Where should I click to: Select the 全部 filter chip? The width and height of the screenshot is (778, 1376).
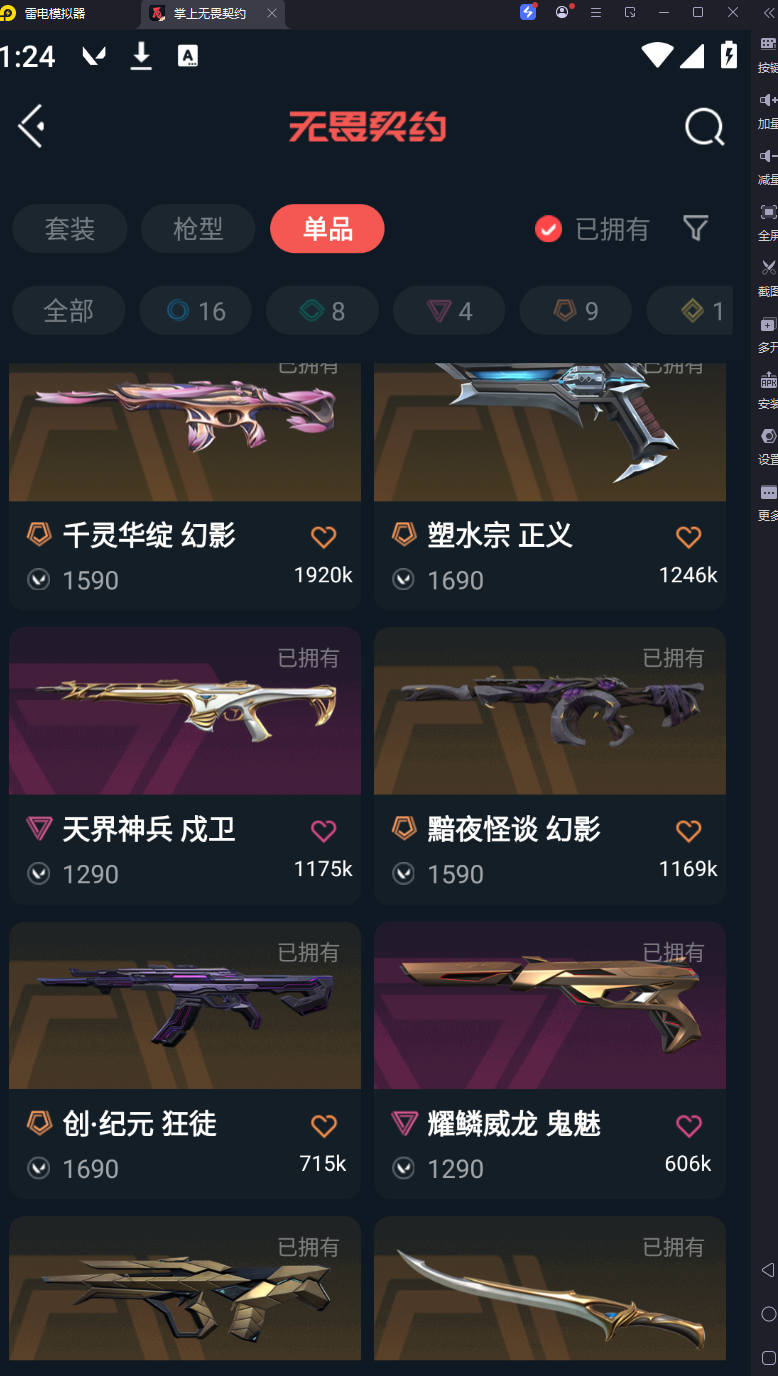tap(69, 311)
